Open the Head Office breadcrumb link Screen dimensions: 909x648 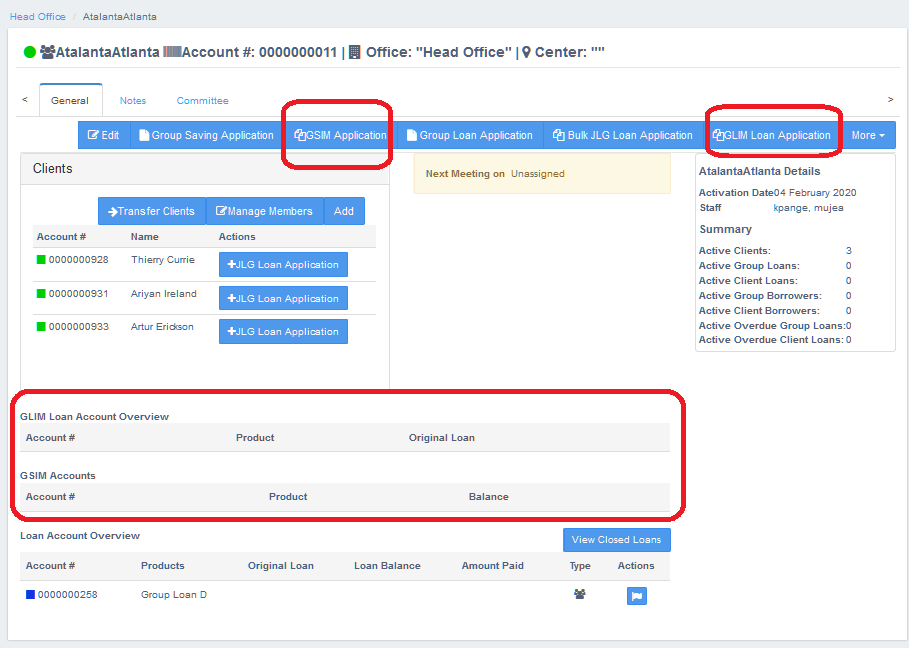click(38, 17)
